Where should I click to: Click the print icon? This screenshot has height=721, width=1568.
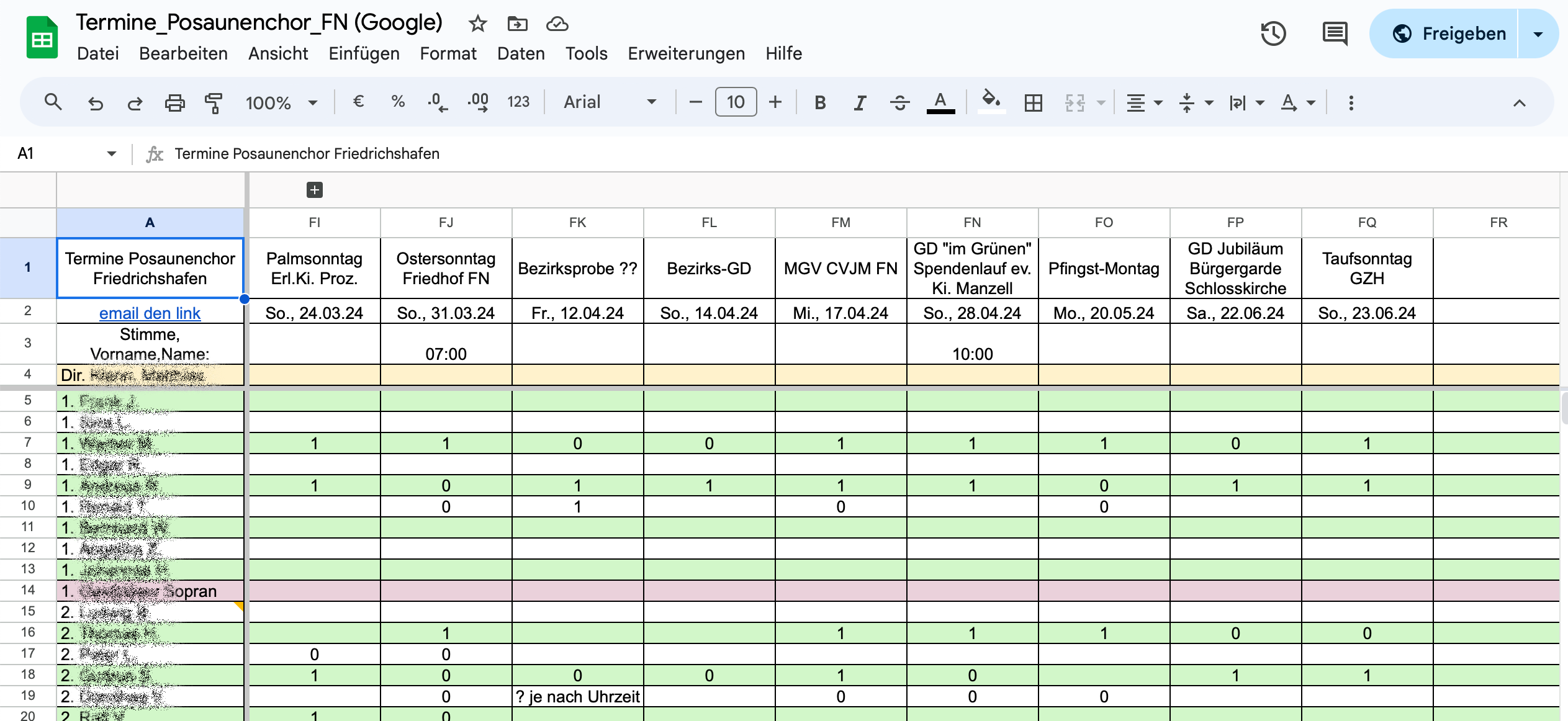[x=174, y=102]
